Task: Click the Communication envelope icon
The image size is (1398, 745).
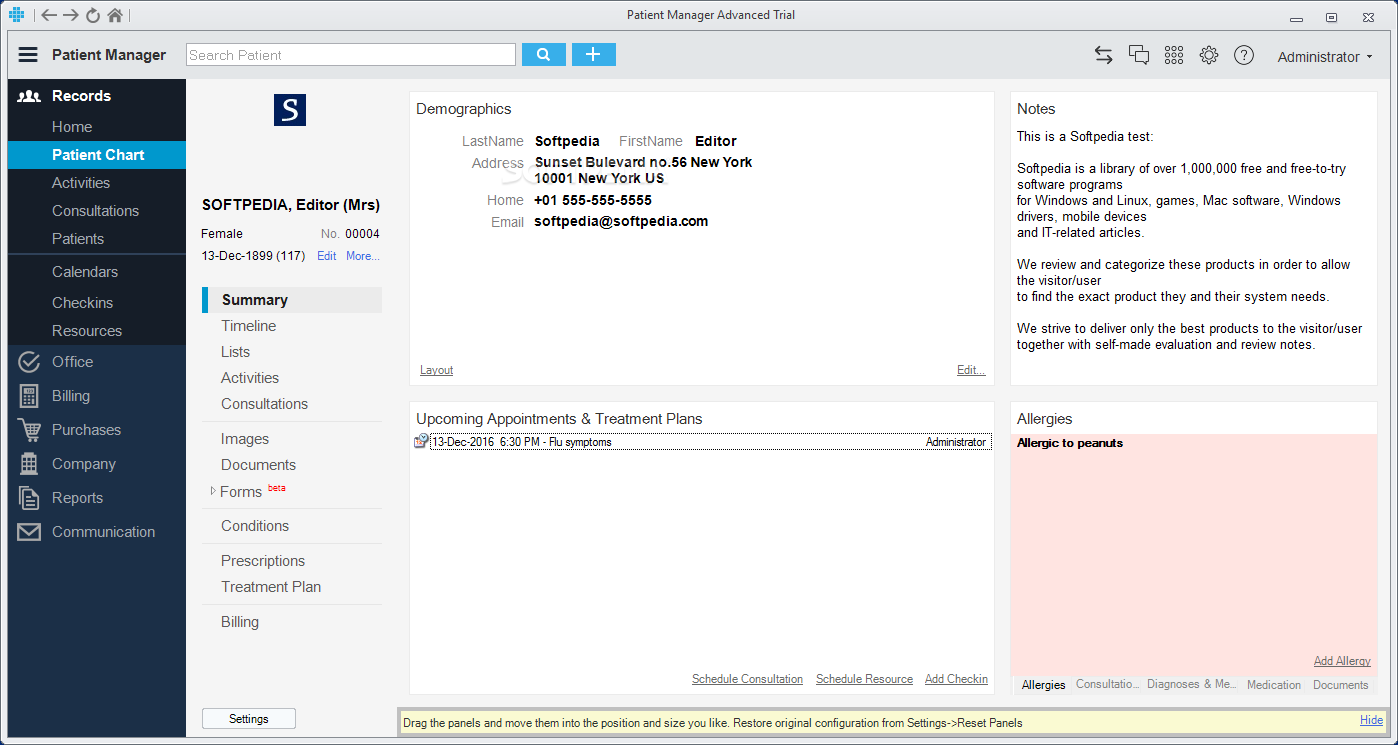Action: point(29,532)
